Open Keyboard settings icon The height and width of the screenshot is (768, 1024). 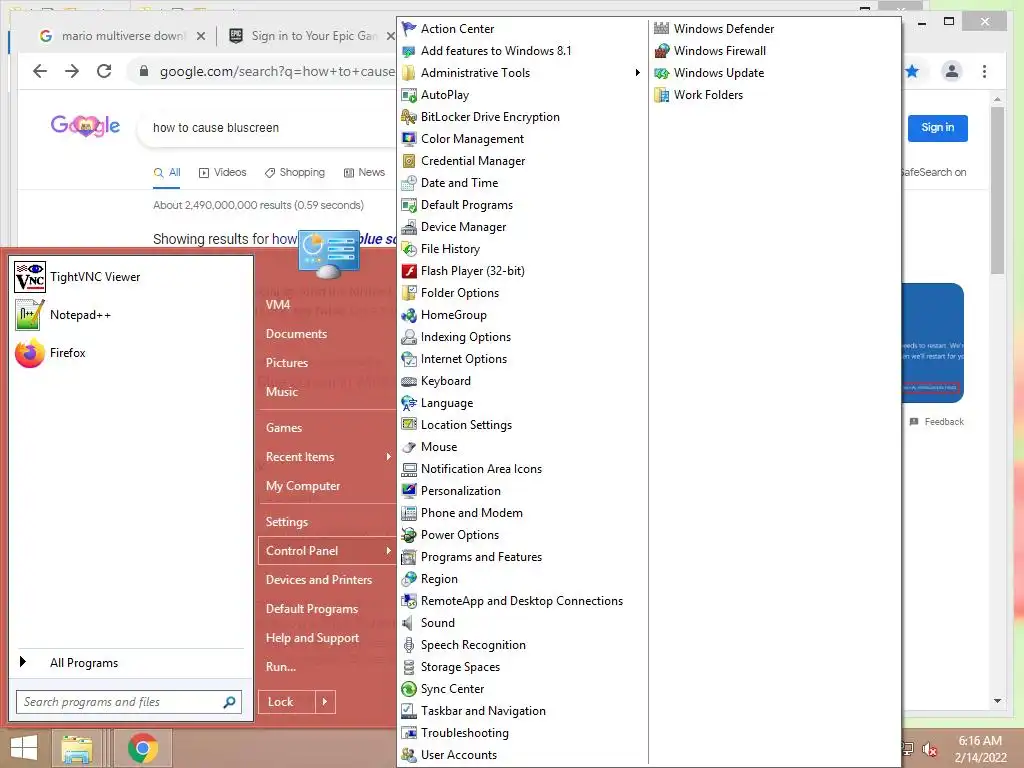coord(409,381)
